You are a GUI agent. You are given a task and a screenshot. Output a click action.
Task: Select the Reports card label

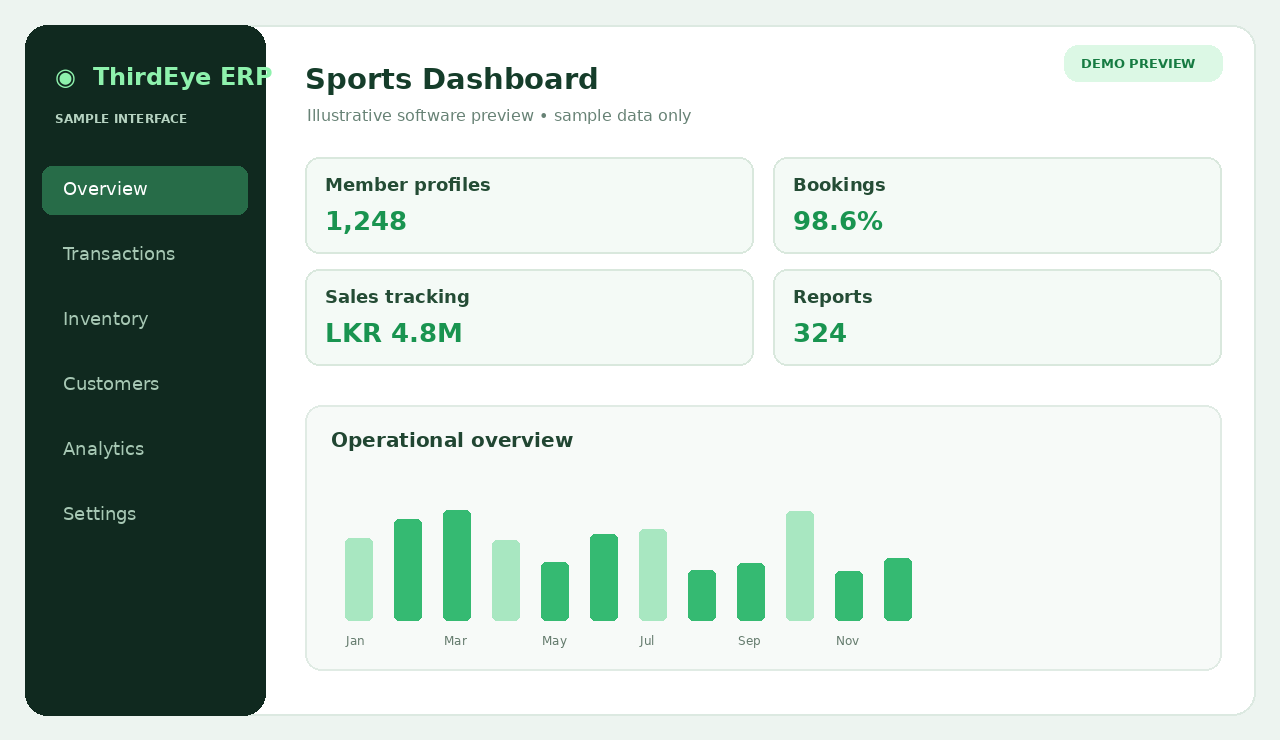click(833, 297)
